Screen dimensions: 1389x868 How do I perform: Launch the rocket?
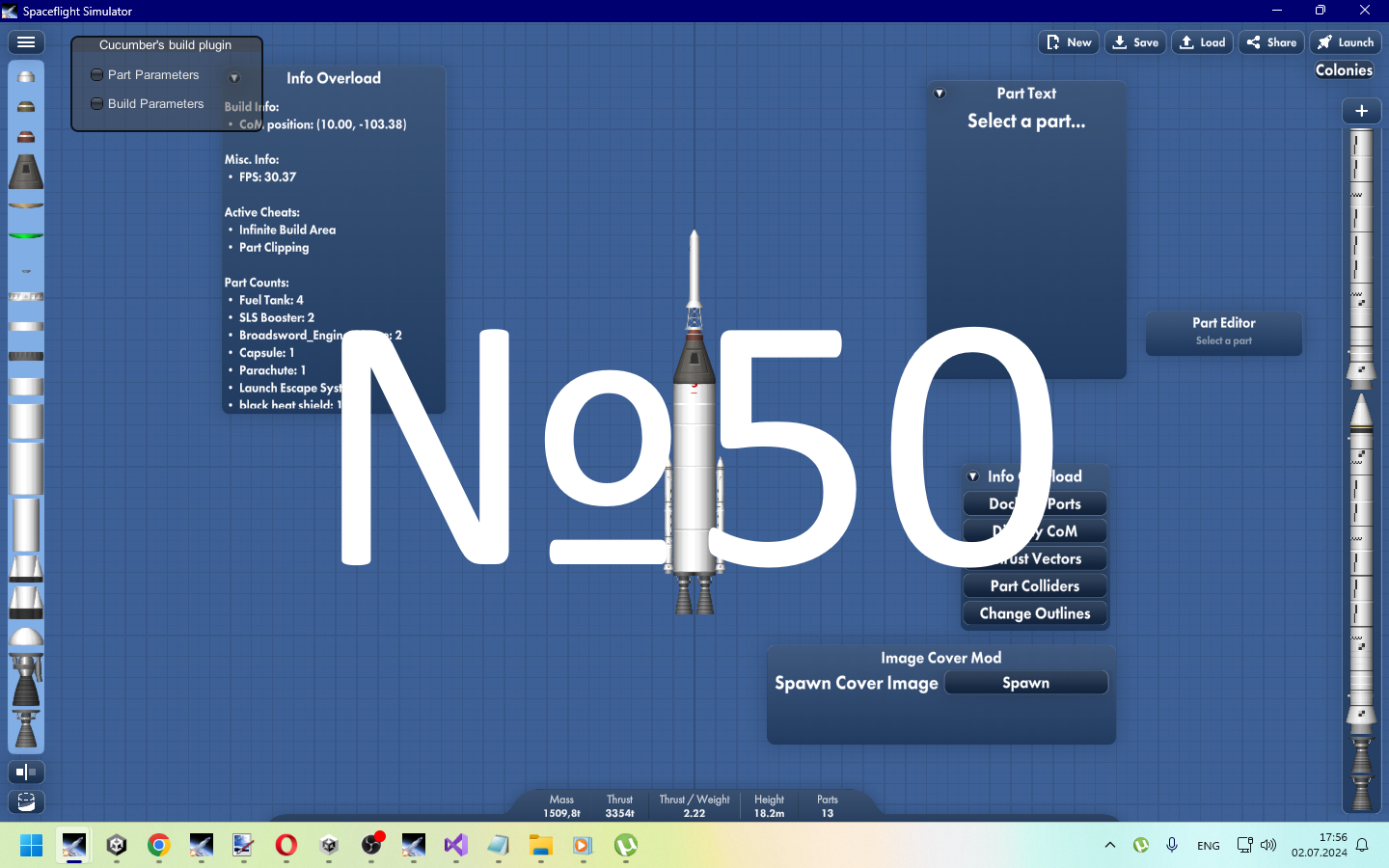click(x=1346, y=42)
